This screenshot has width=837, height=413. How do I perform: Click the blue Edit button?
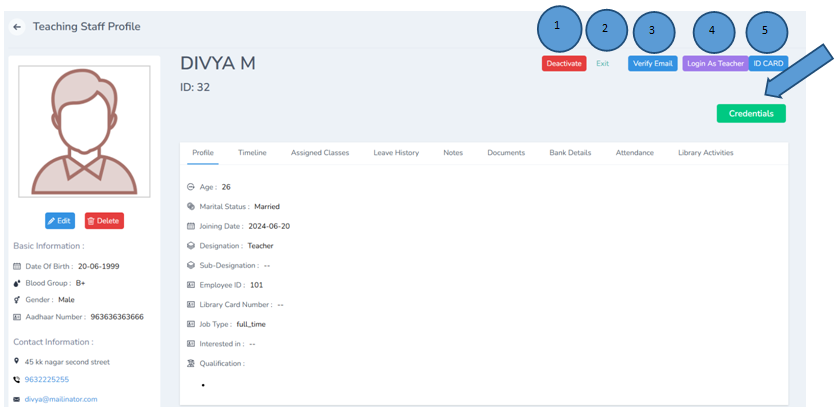pyautogui.click(x=60, y=221)
